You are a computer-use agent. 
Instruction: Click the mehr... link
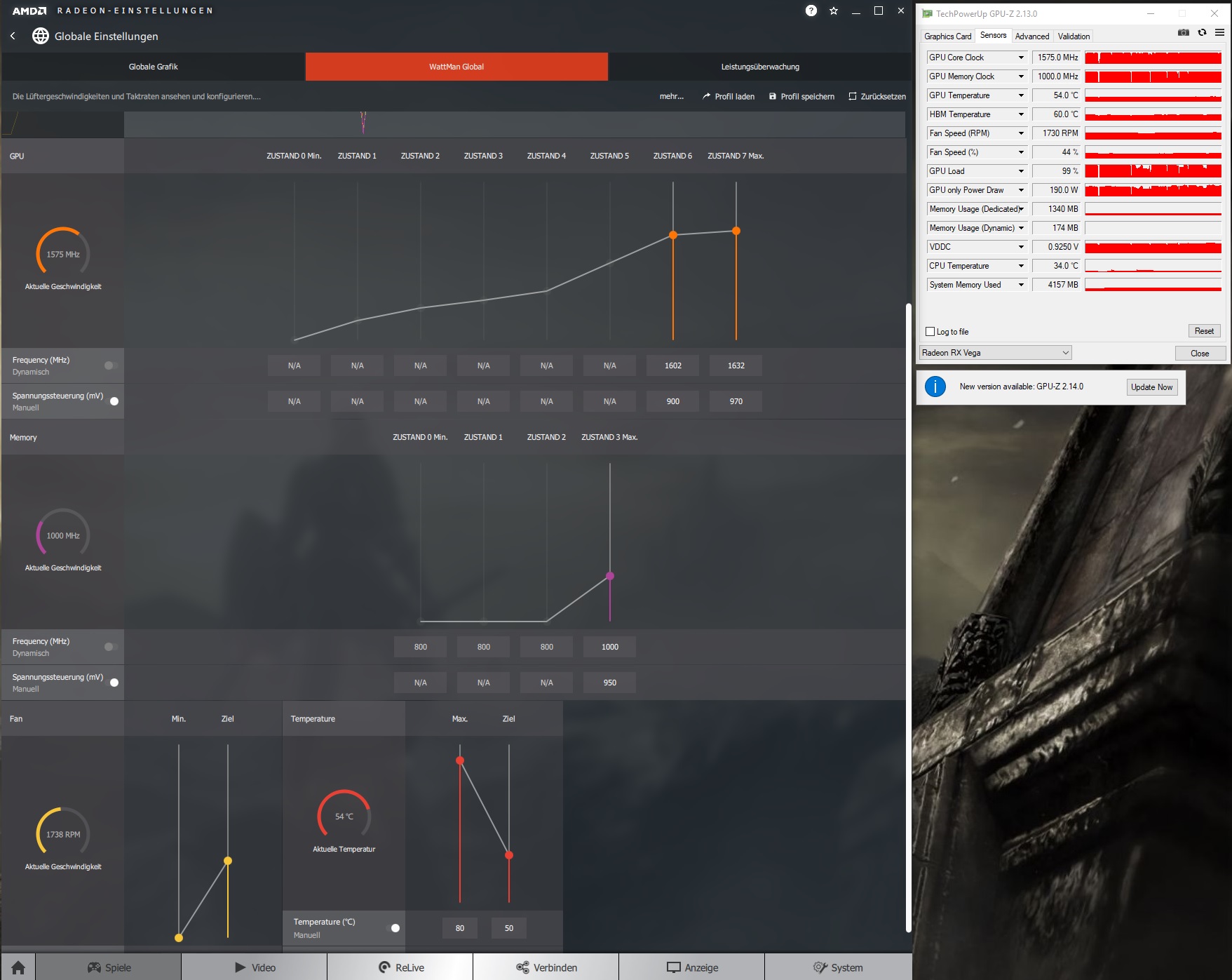coord(672,97)
